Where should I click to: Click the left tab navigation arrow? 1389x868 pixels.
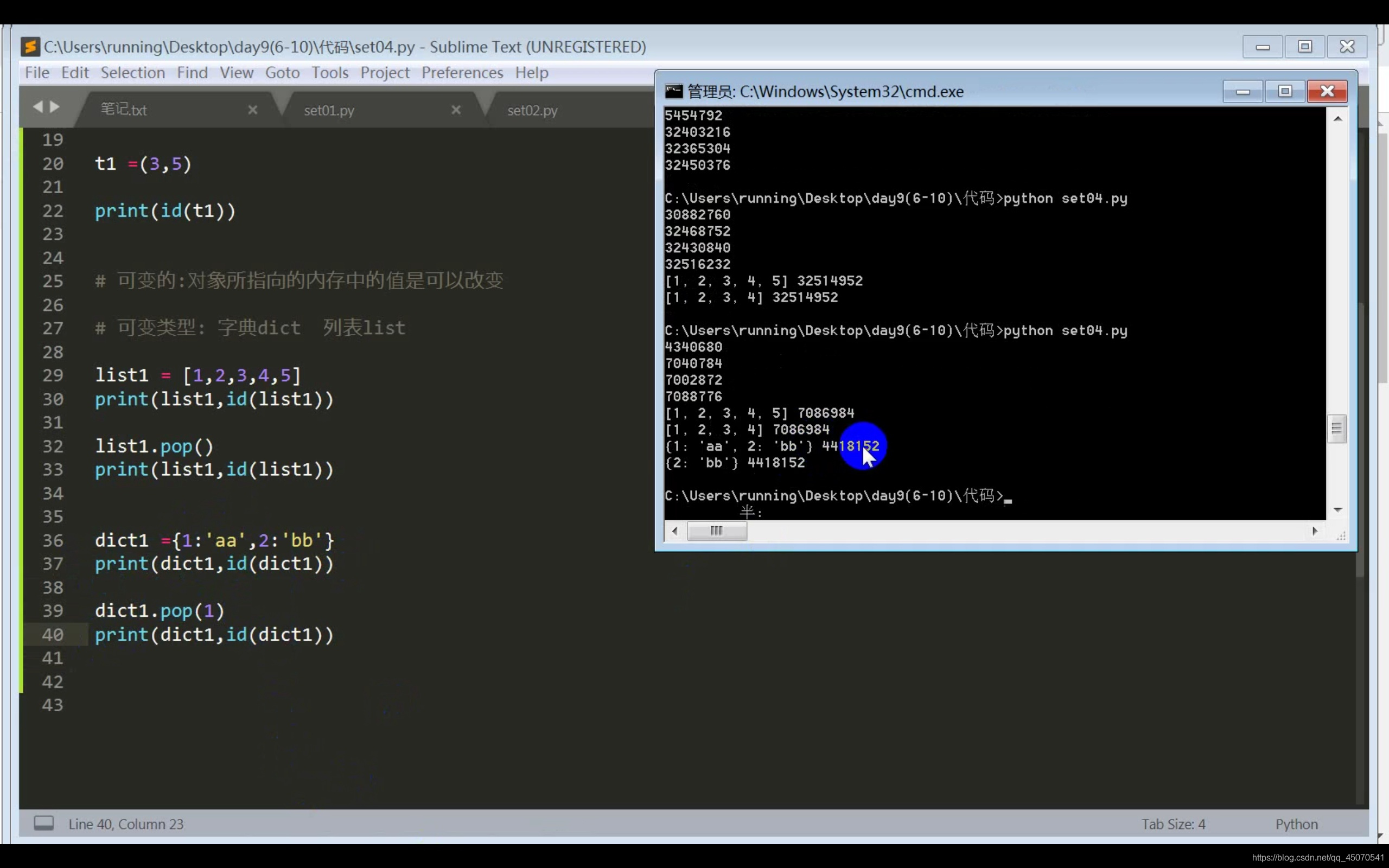point(38,107)
